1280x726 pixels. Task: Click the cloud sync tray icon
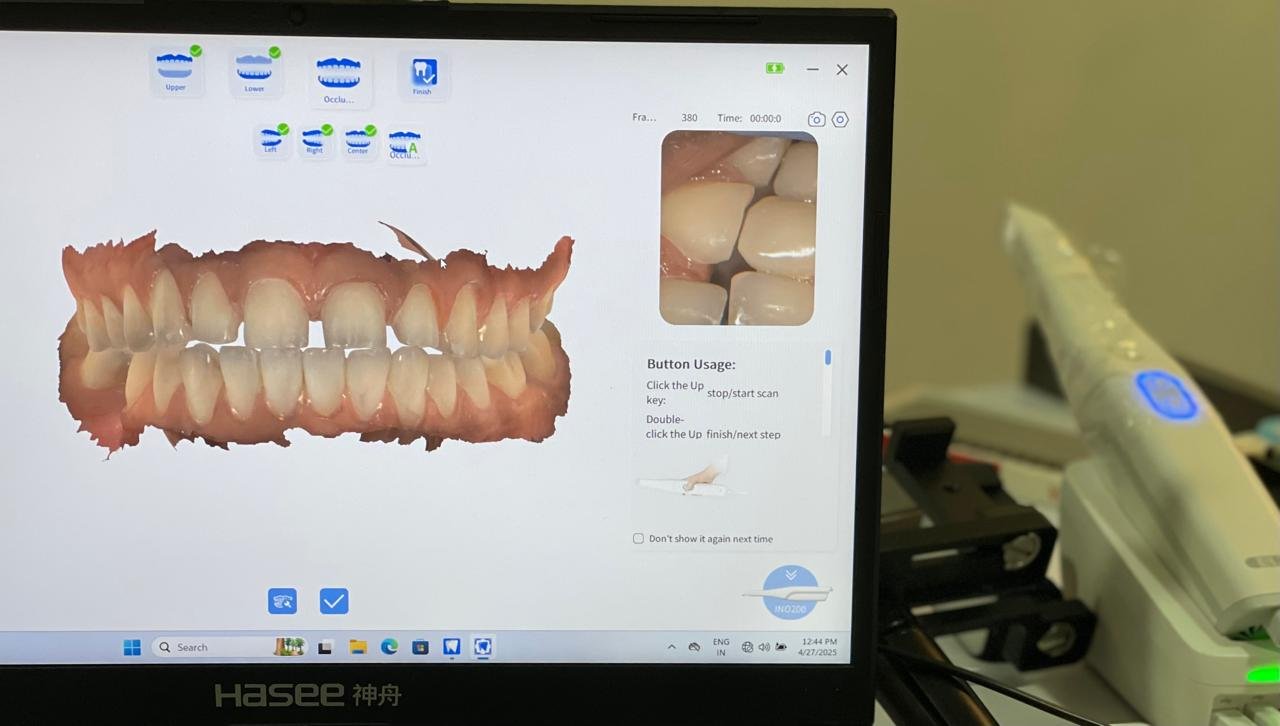(x=694, y=647)
